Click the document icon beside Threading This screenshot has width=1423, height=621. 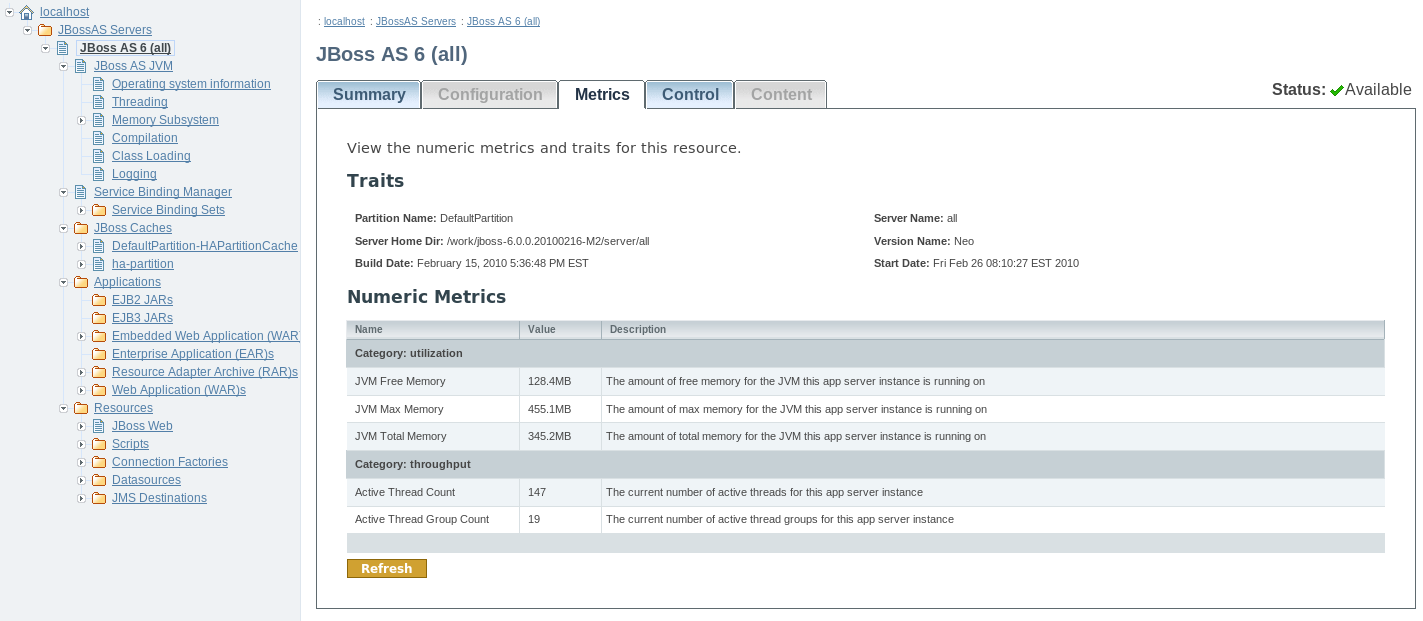(x=99, y=102)
